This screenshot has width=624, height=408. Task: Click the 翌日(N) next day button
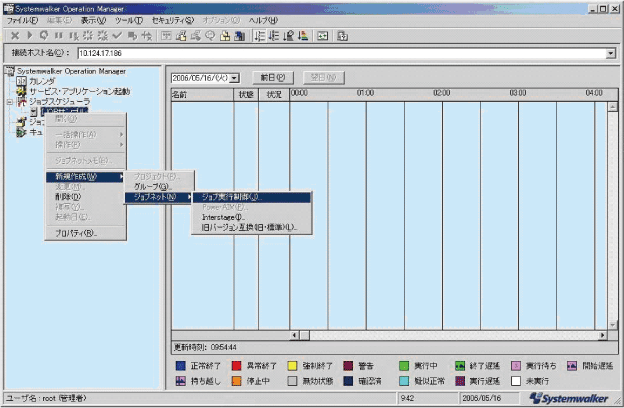point(324,78)
